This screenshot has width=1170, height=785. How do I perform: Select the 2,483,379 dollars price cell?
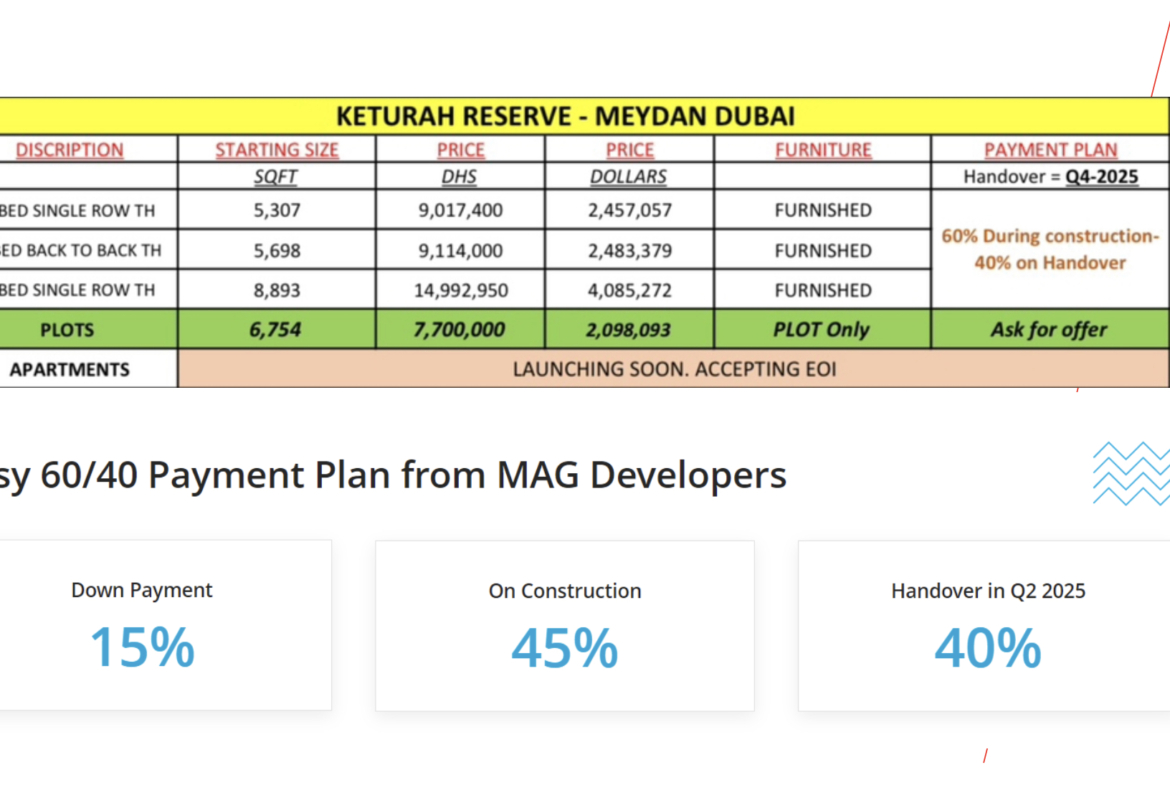tap(629, 250)
